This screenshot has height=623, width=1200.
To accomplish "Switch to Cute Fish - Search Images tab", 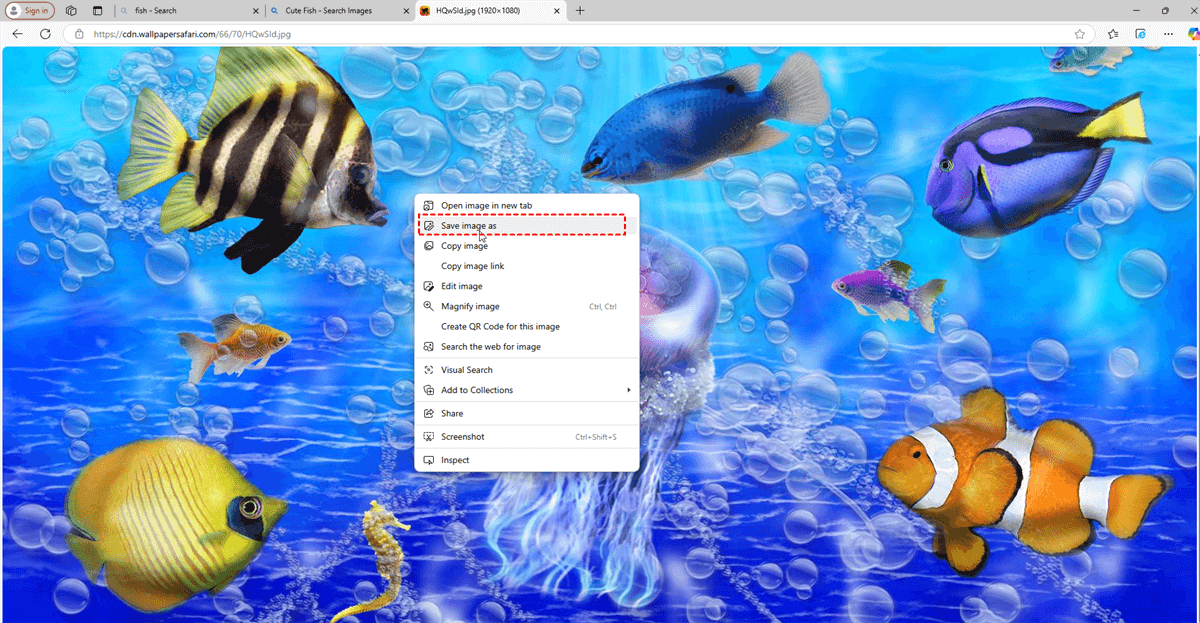I will tap(330, 11).
